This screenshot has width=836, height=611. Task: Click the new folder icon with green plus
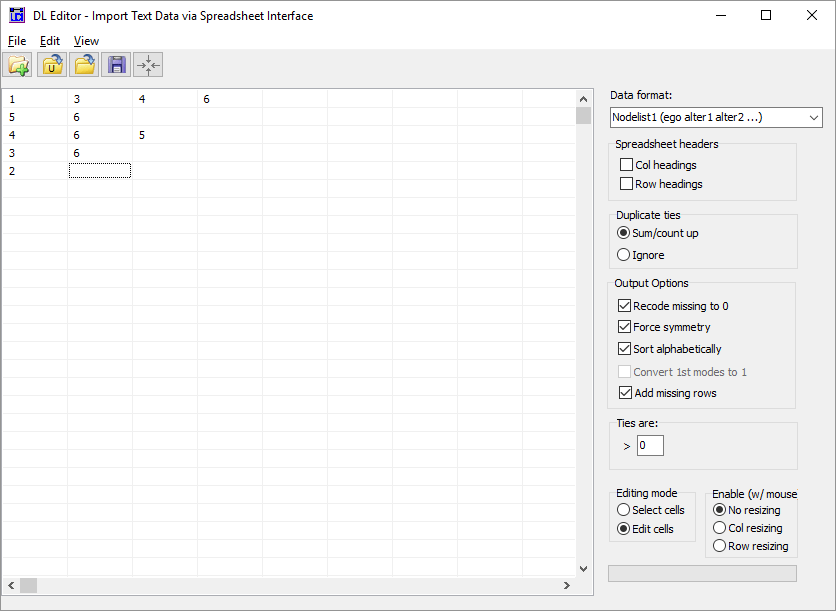[18, 66]
